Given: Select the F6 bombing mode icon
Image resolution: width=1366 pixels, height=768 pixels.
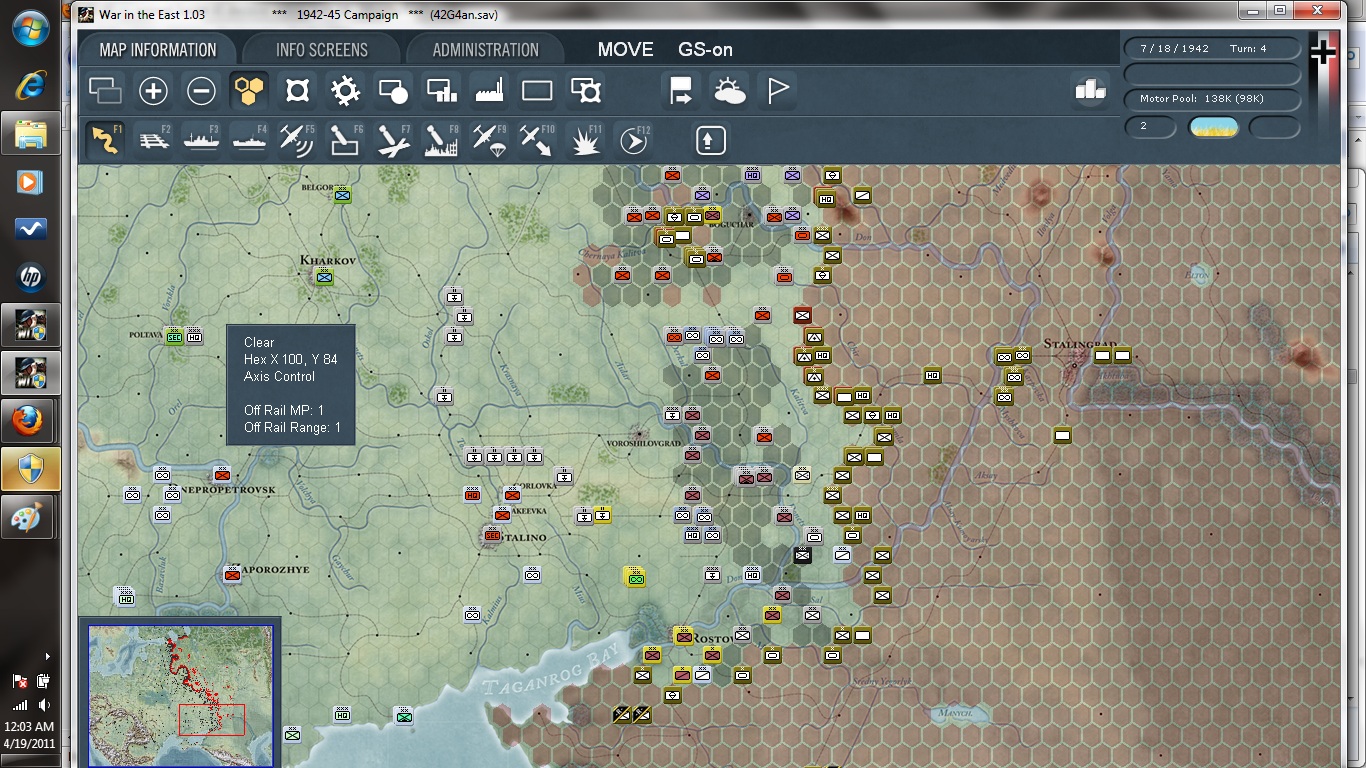Looking at the screenshot, I should [345, 140].
